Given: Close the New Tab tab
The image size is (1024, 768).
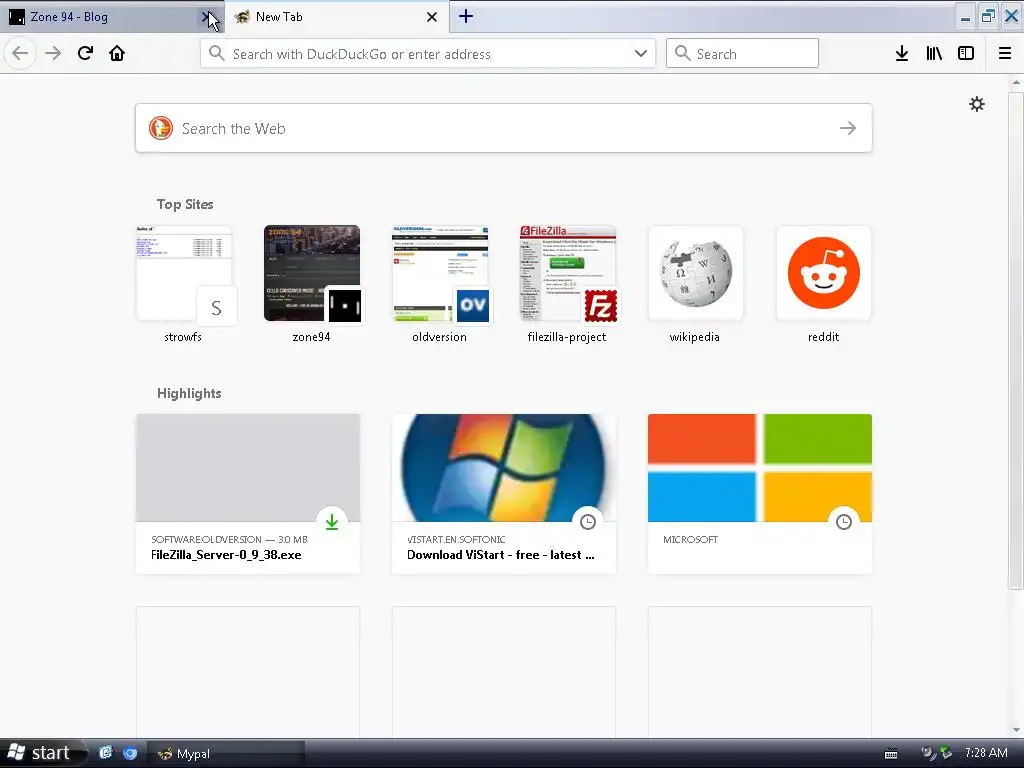Looking at the screenshot, I should point(432,17).
